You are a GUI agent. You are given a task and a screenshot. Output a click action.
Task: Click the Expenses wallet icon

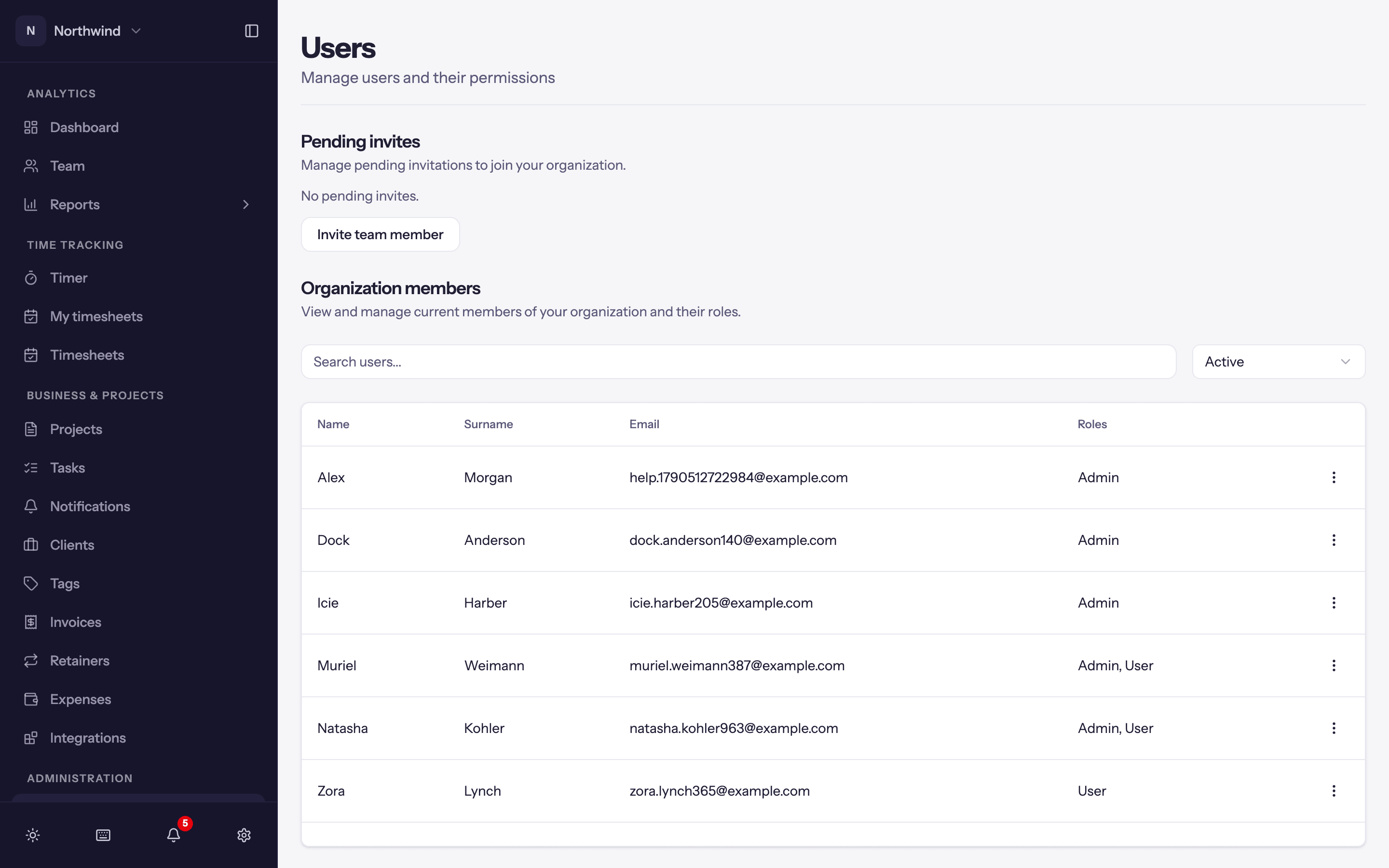31,699
